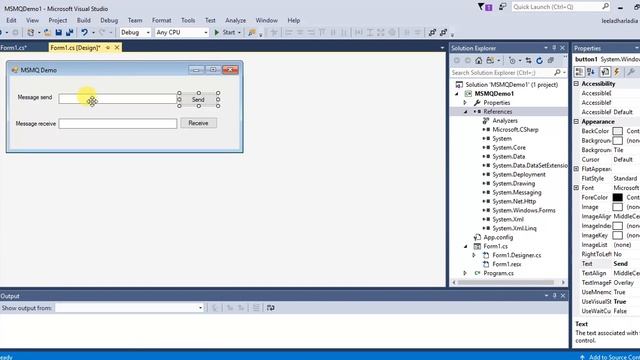Viewport: 640px width, 360px height.
Task: Open the Undo history dropdown arrow
Action: 93,32
